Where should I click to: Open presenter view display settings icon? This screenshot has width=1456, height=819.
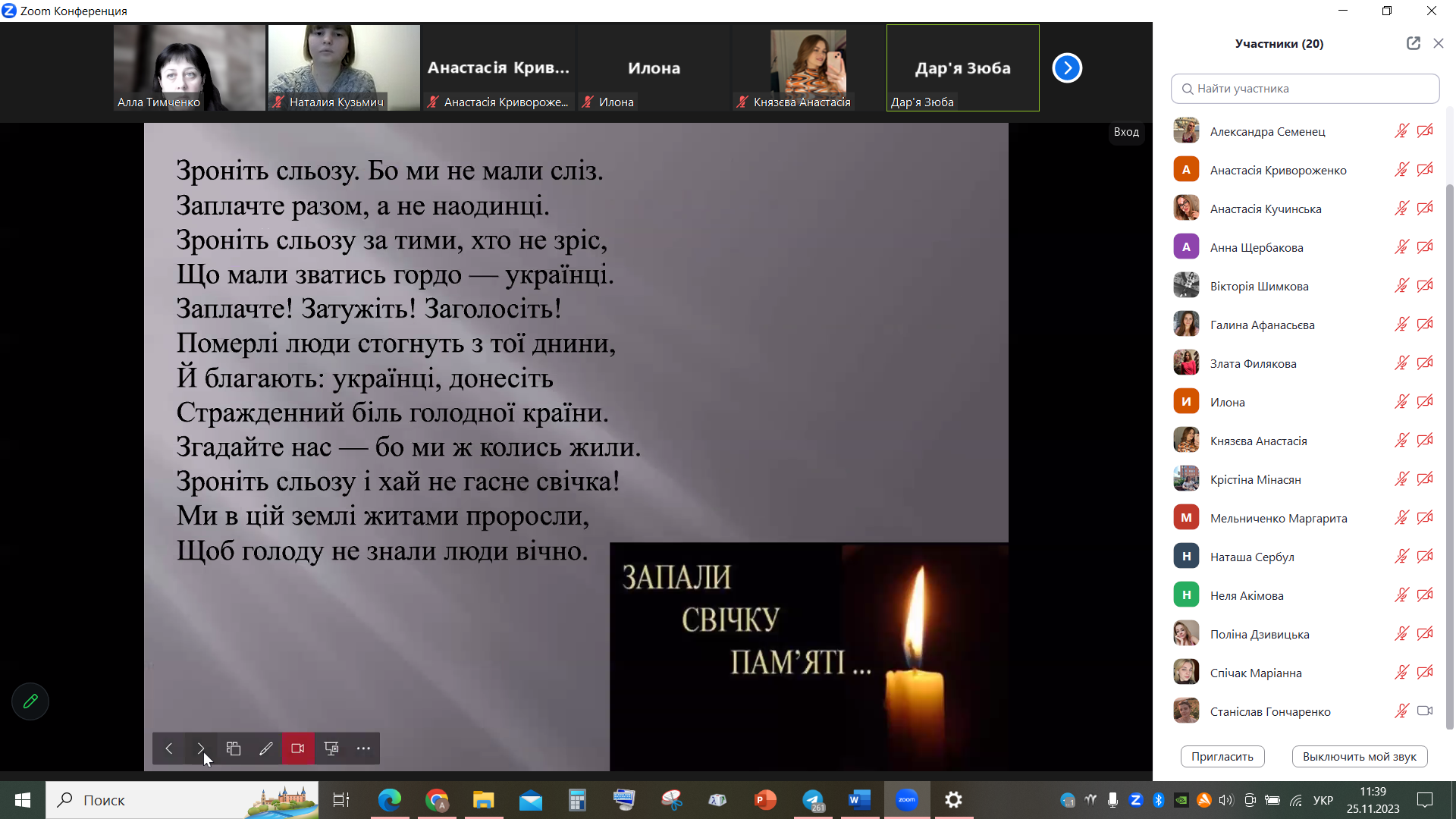pos(331,748)
